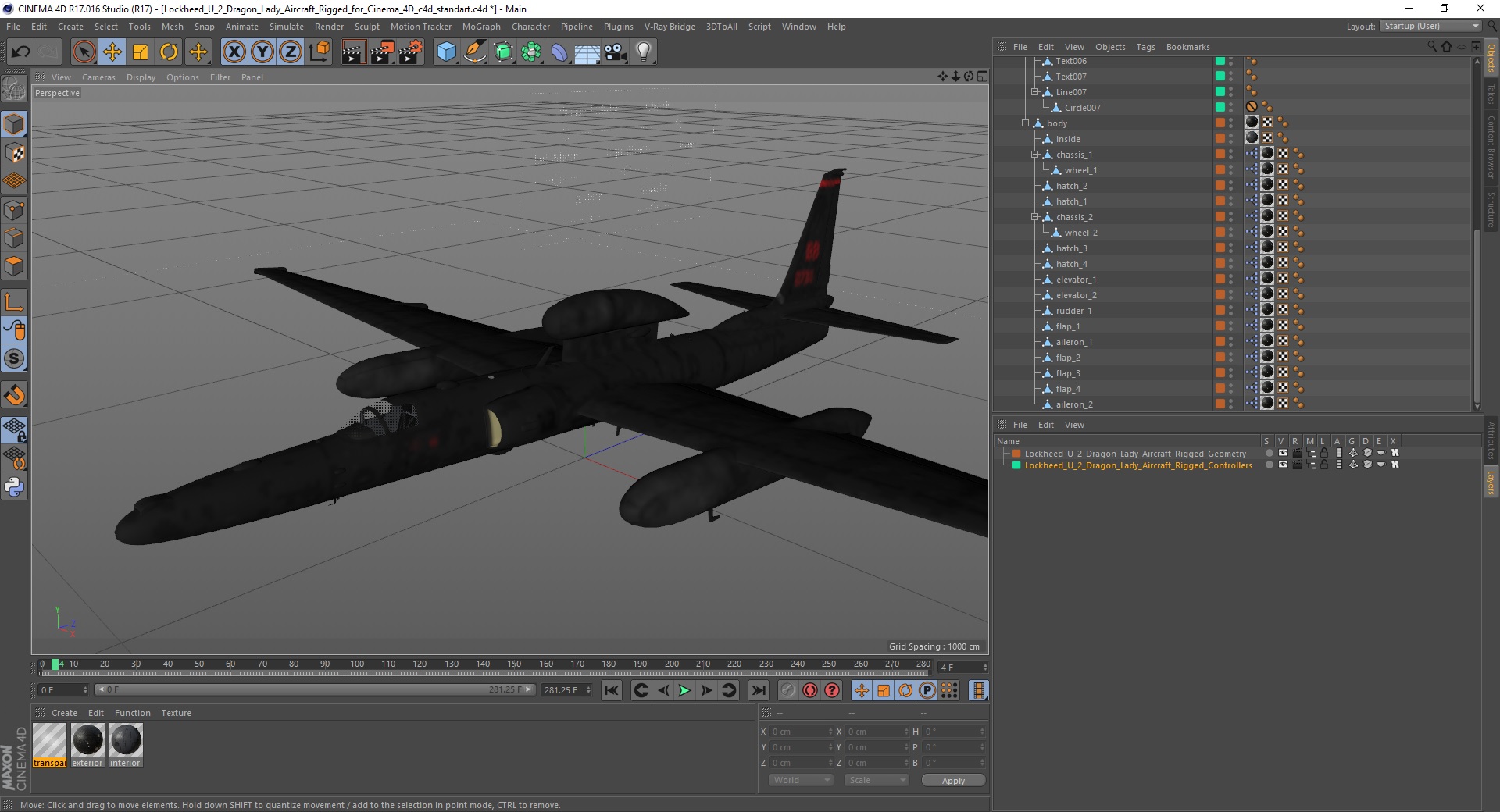
Task: Select the rudder_1 object
Action: click(1073, 311)
